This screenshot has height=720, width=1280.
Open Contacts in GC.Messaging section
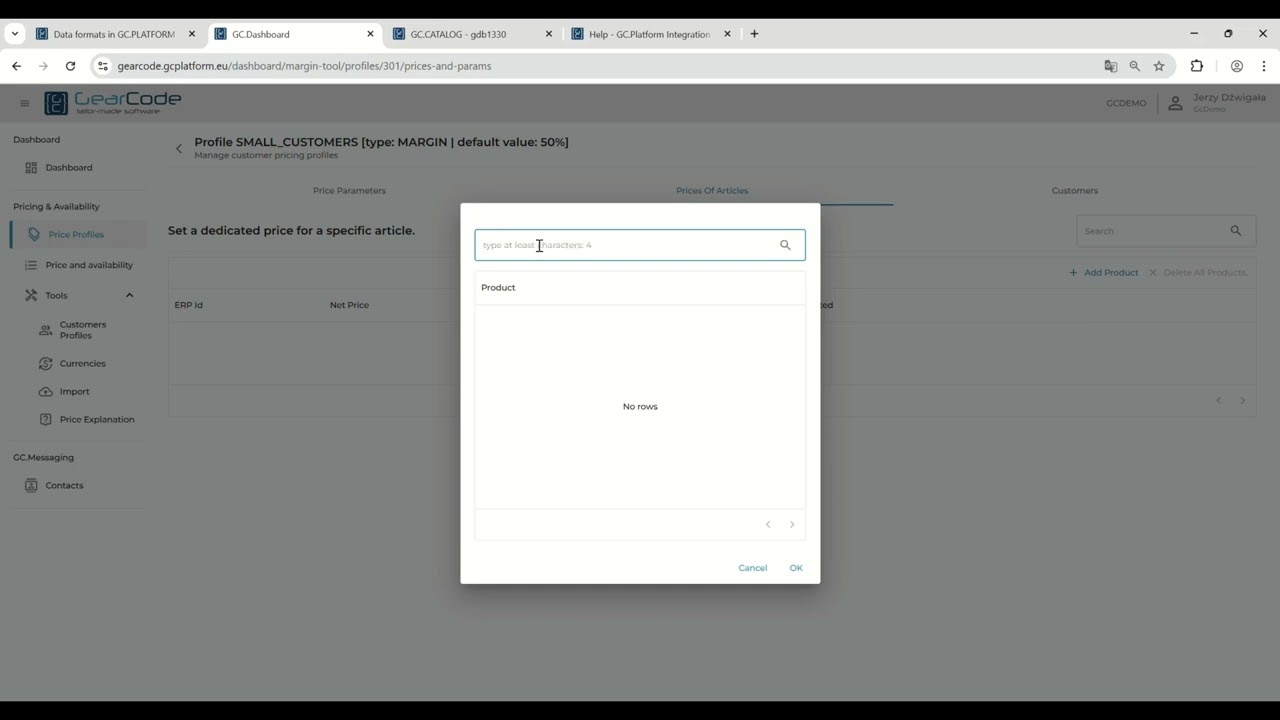pyautogui.click(x=64, y=485)
